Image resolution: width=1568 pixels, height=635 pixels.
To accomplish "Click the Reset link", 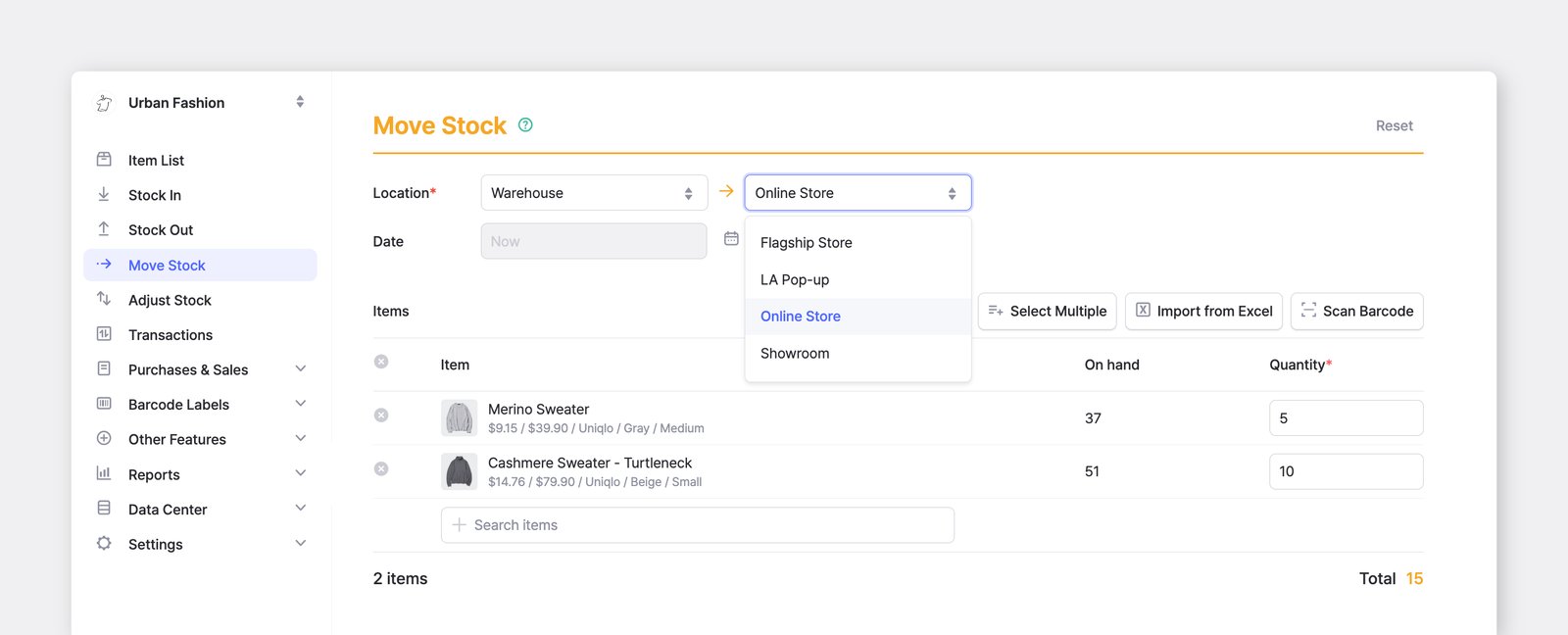I will pyautogui.click(x=1394, y=125).
